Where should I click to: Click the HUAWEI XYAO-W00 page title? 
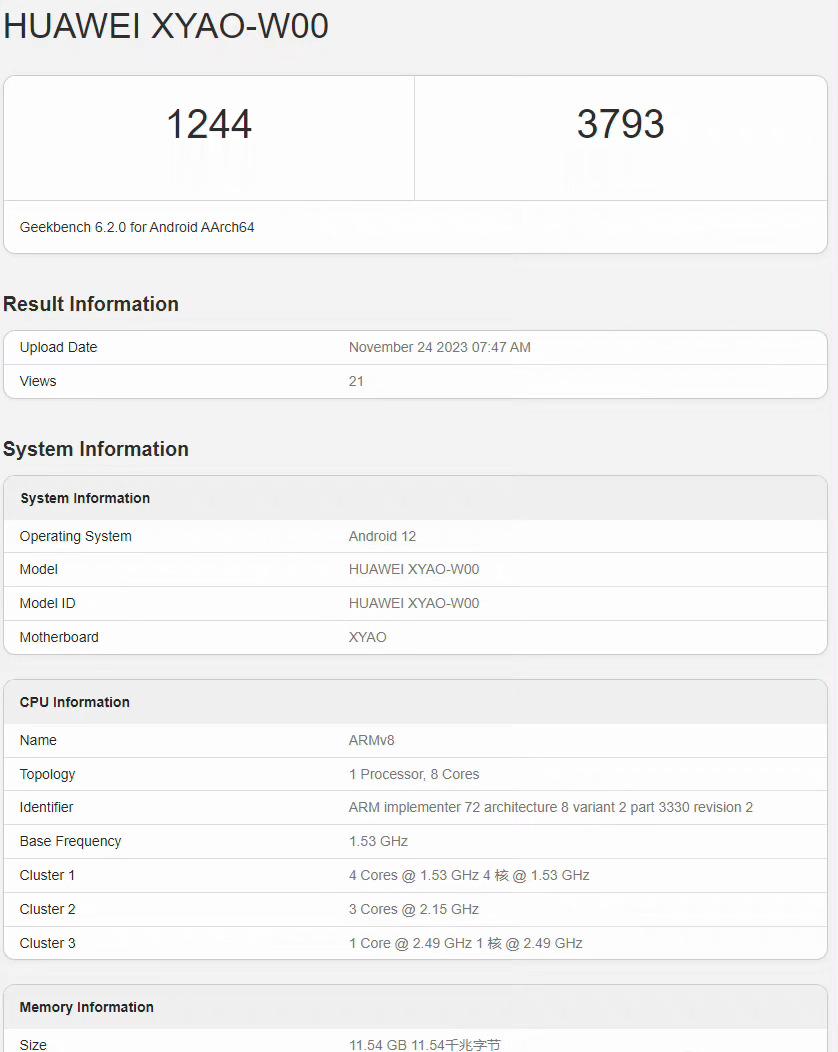[x=166, y=26]
